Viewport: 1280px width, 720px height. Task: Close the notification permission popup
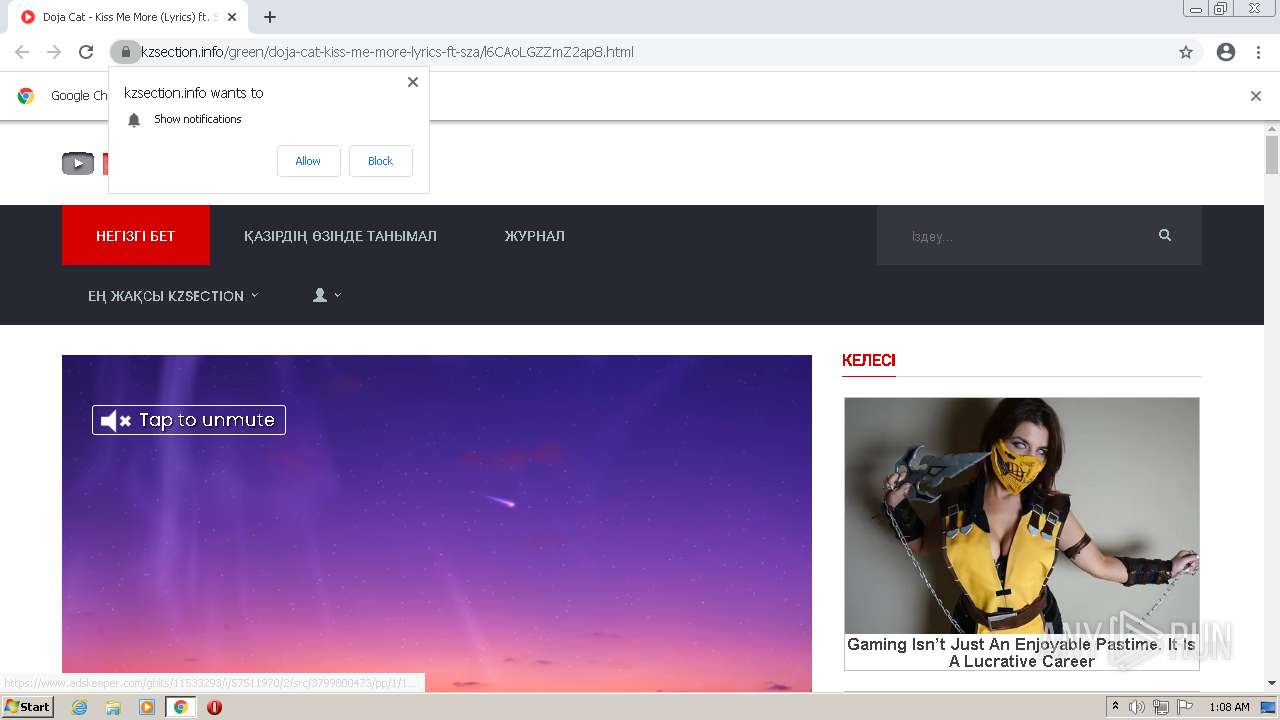(x=413, y=82)
